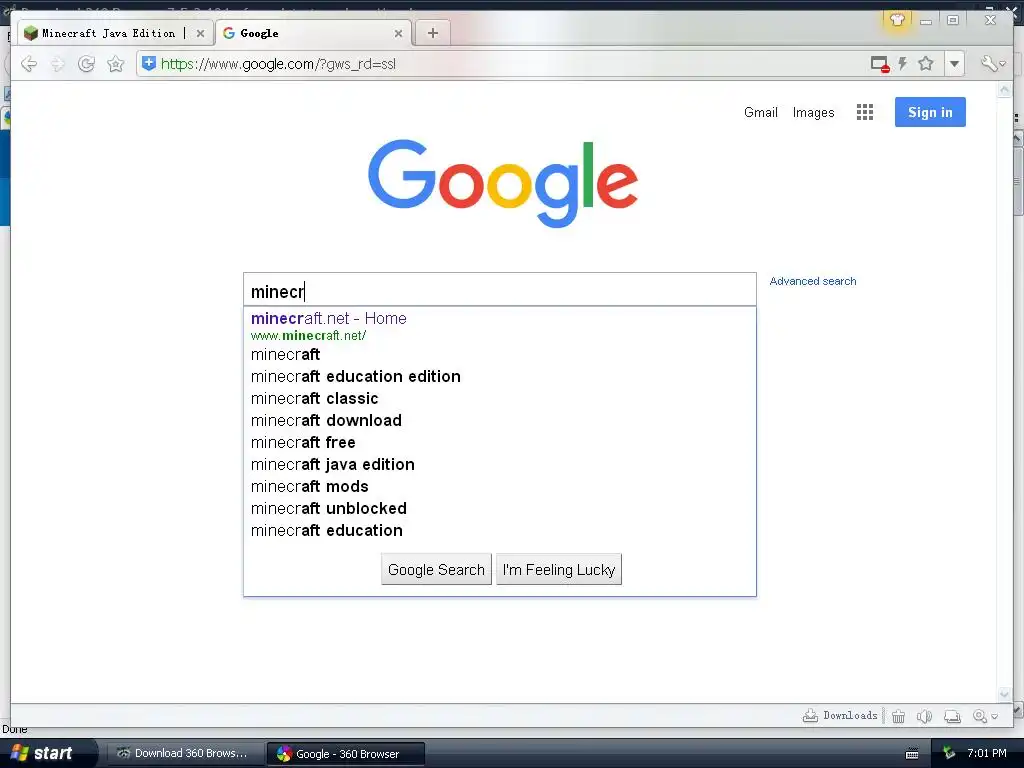Viewport: 1024px width, 768px height.
Task: Click the 7:01 PM clock
Action: [x=987, y=753]
